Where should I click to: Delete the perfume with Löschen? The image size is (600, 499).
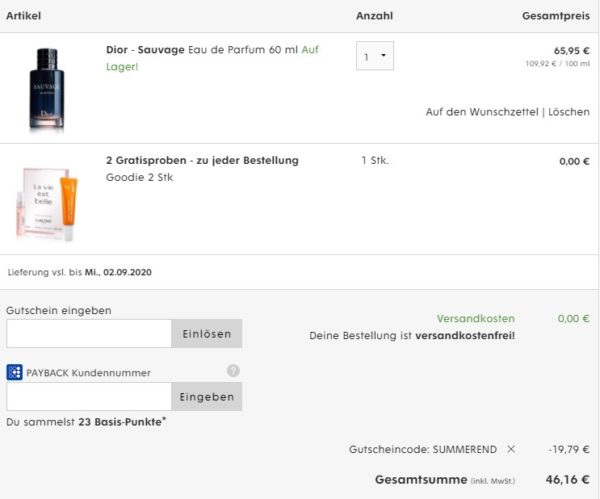569,112
